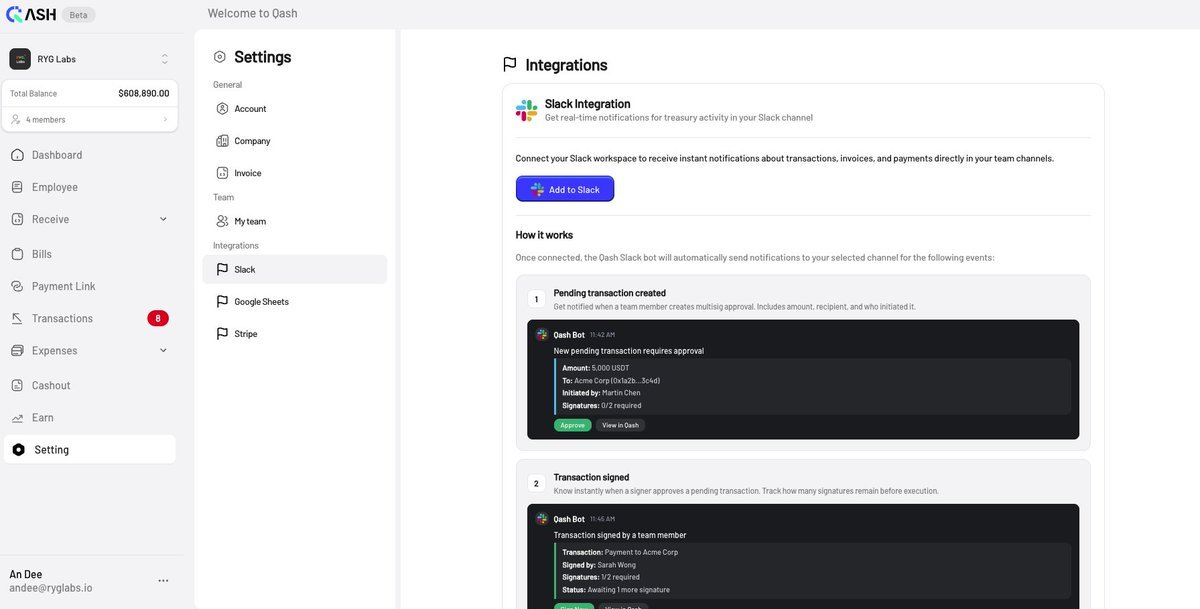Click the Qash Bot avatar at 11:46 AM
This screenshot has height=609, width=1200.
pos(542,519)
